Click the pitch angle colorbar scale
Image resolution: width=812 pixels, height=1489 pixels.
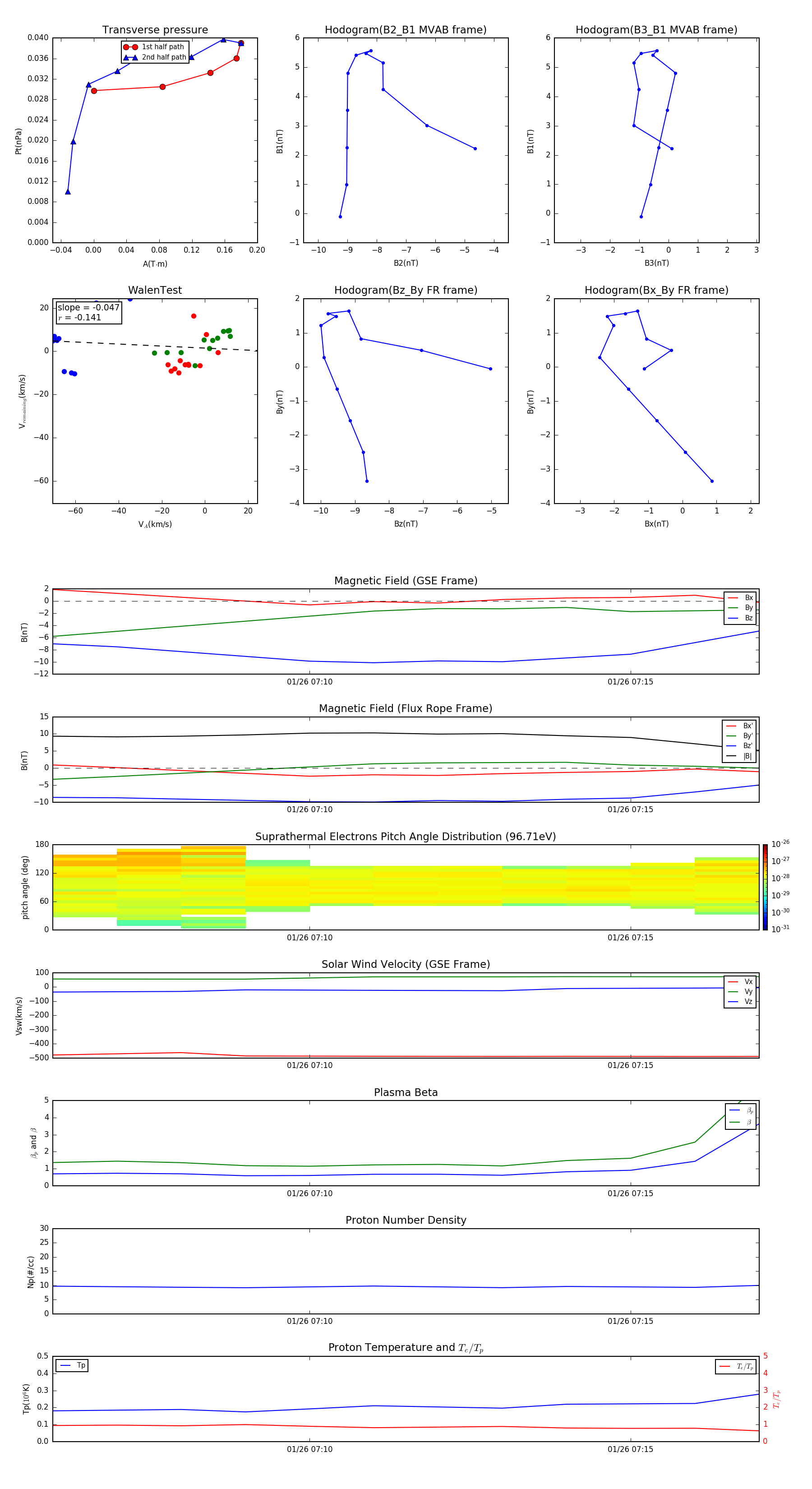[765, 887]
